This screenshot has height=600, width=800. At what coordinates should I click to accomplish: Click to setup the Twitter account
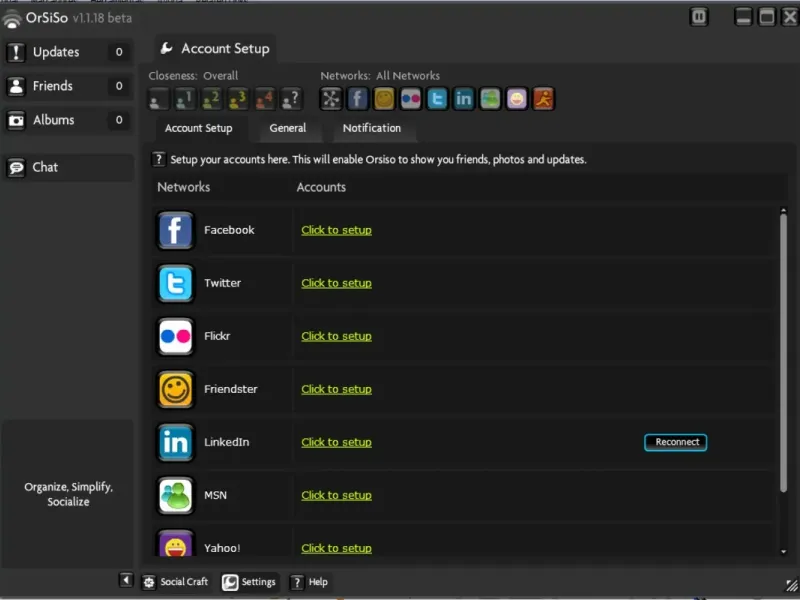click(336, 283)
